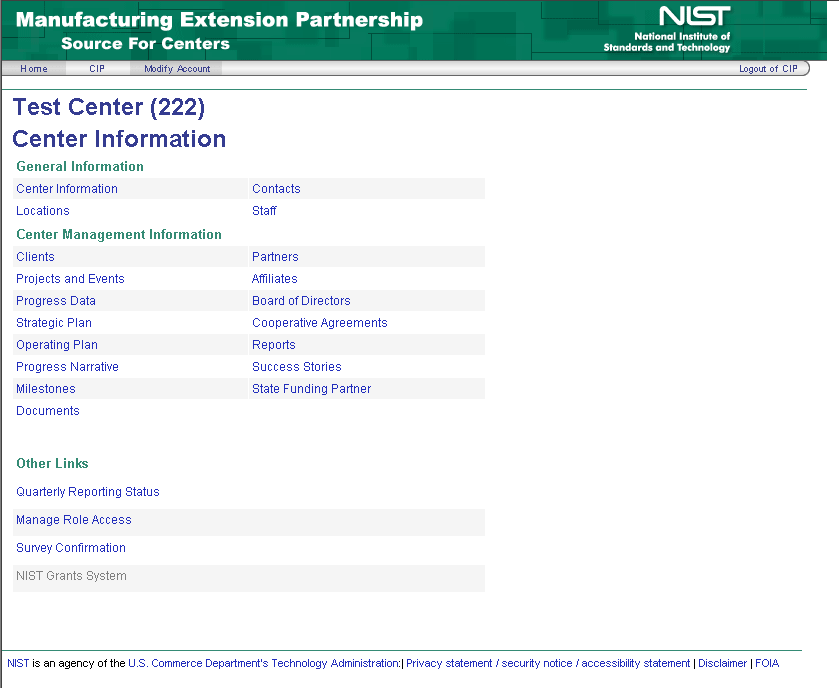
Task: View the Clients page
Action: pyautogui.click(x=35, y=257)
